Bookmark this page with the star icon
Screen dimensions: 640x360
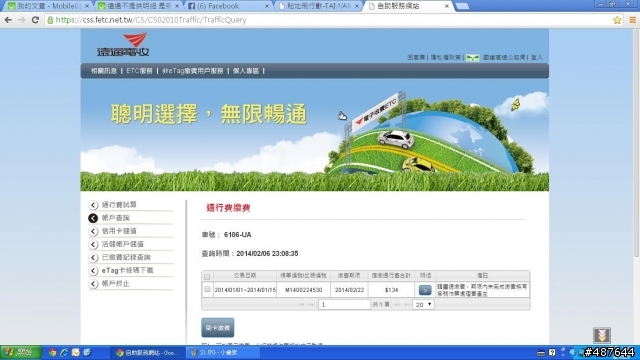click(x=617, y=20)
